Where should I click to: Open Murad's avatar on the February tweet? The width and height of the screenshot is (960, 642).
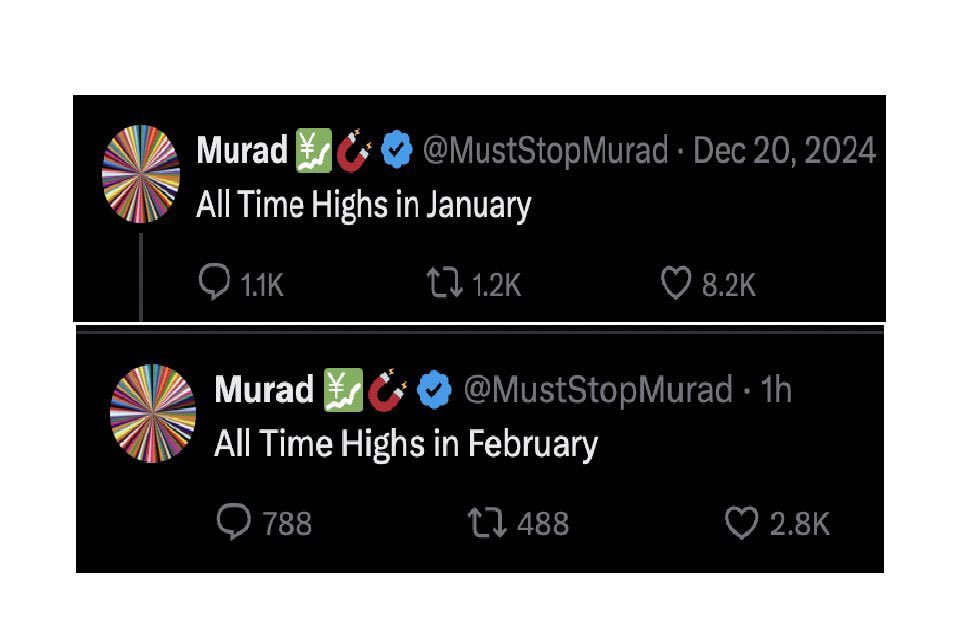pos(152,413)
